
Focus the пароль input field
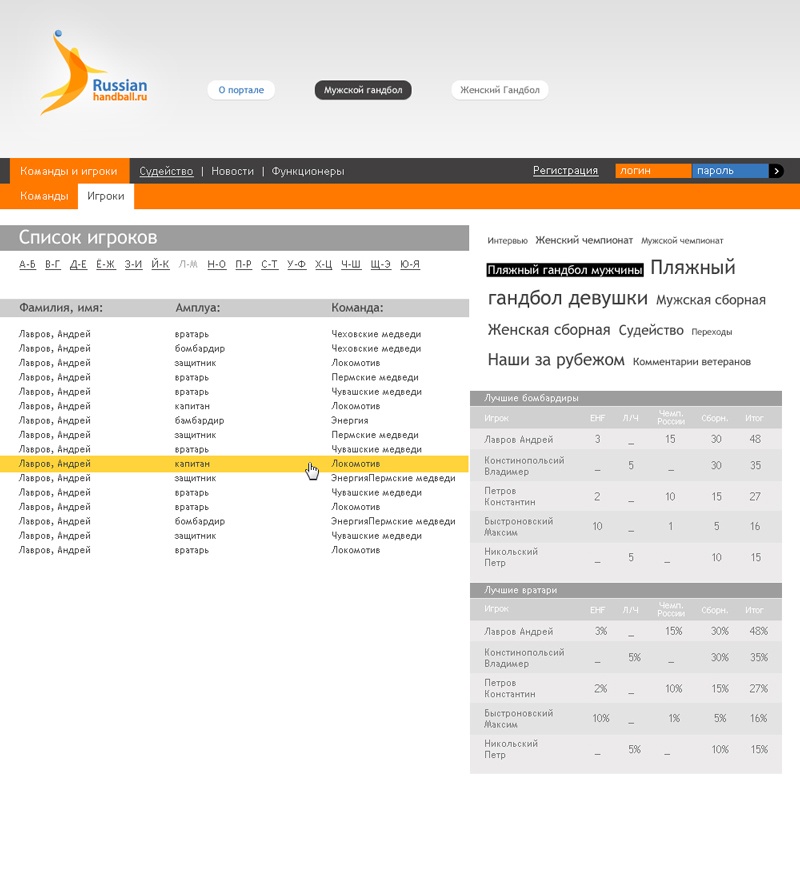point(730,171)
